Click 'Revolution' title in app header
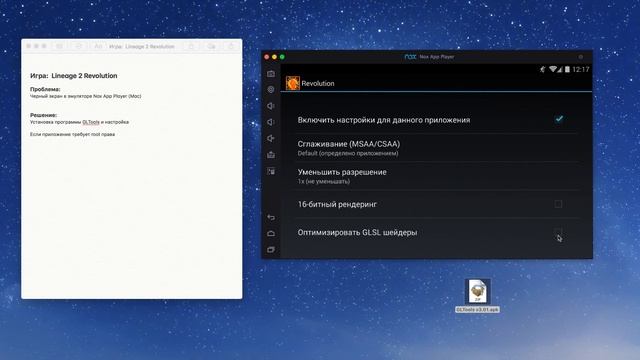Viewport: 640px width, 360px height. (318, 83)
